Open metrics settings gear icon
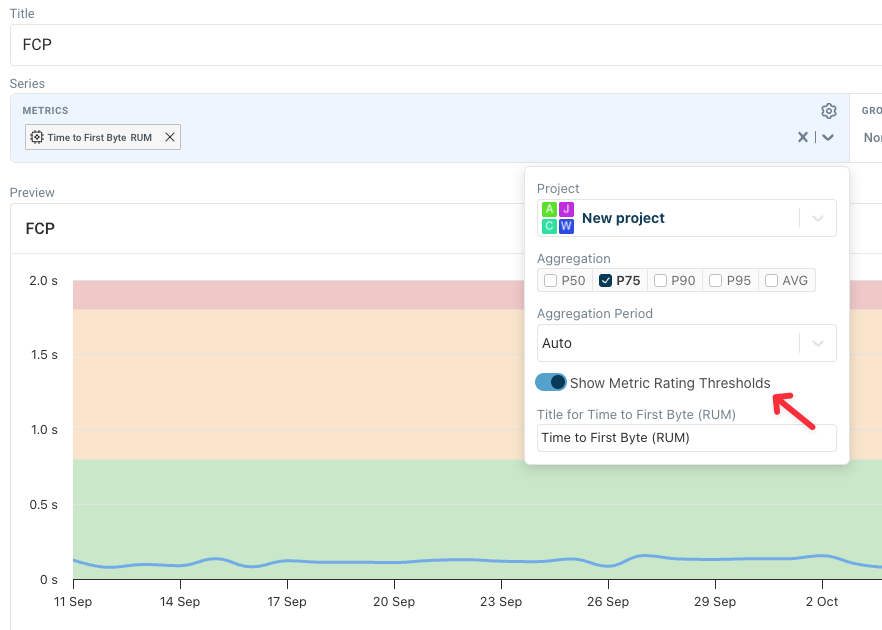Viewport: 882px width, 630px height. coord(828,111)
